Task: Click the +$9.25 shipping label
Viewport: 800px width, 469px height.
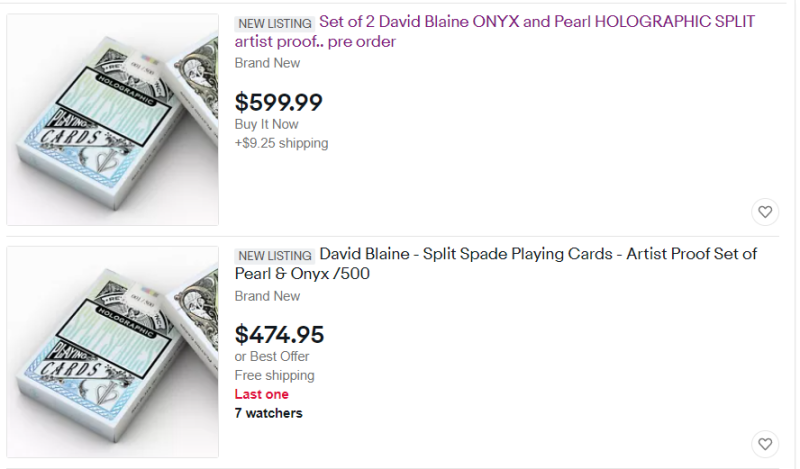Action: tap(281, 143)
